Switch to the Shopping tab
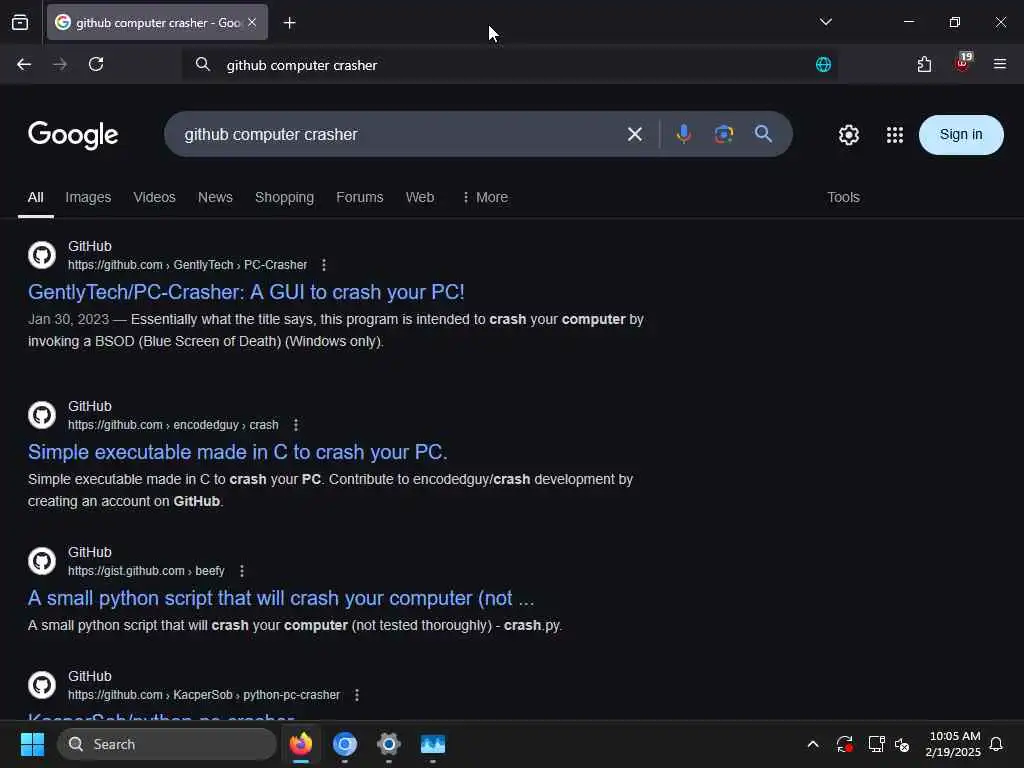 click(284, 197)
